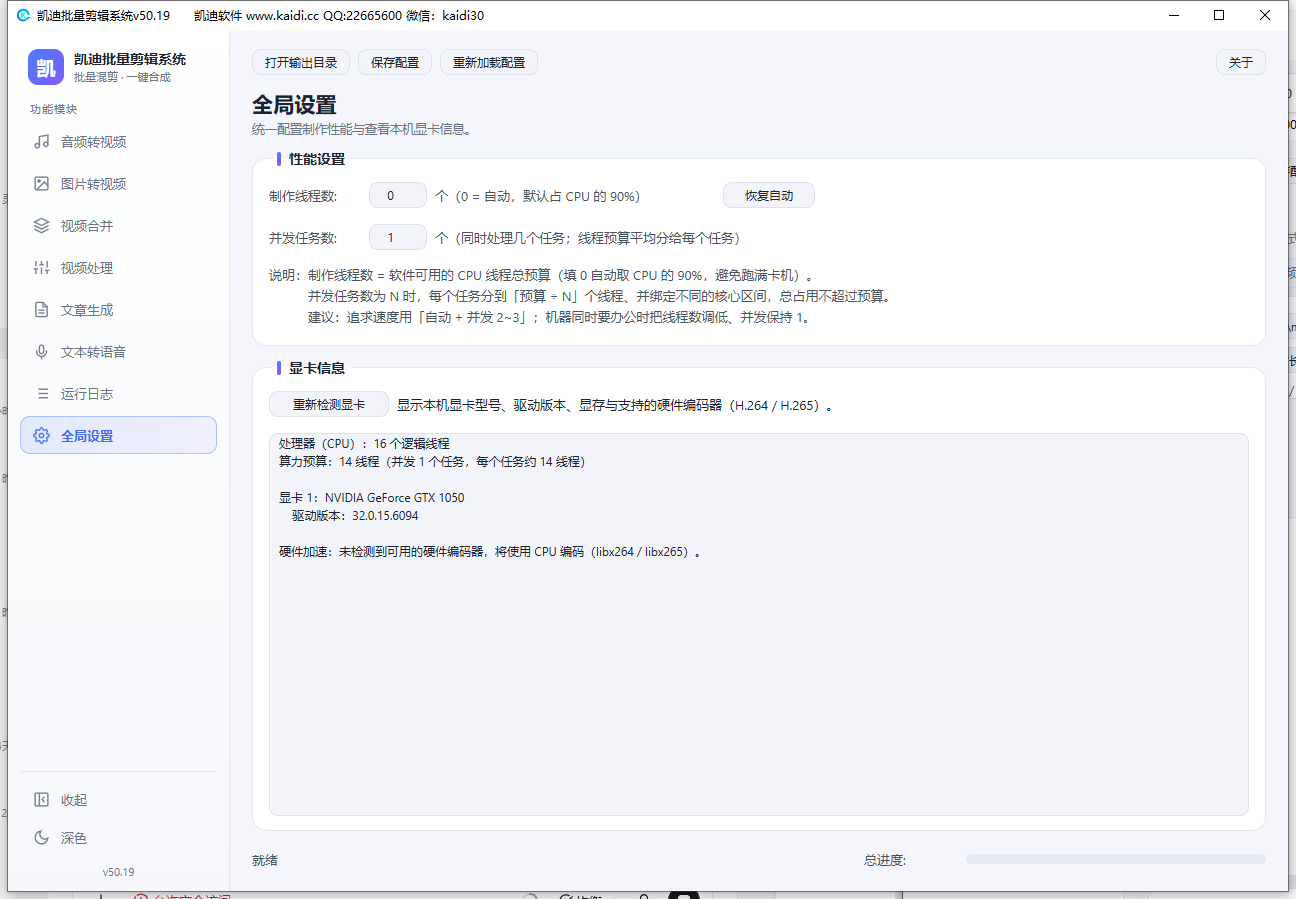Viewport: 1296px width, 899px height.
Task: Open the 音频转视频 module
Action: pyautogui.click(x=118, y=142)
